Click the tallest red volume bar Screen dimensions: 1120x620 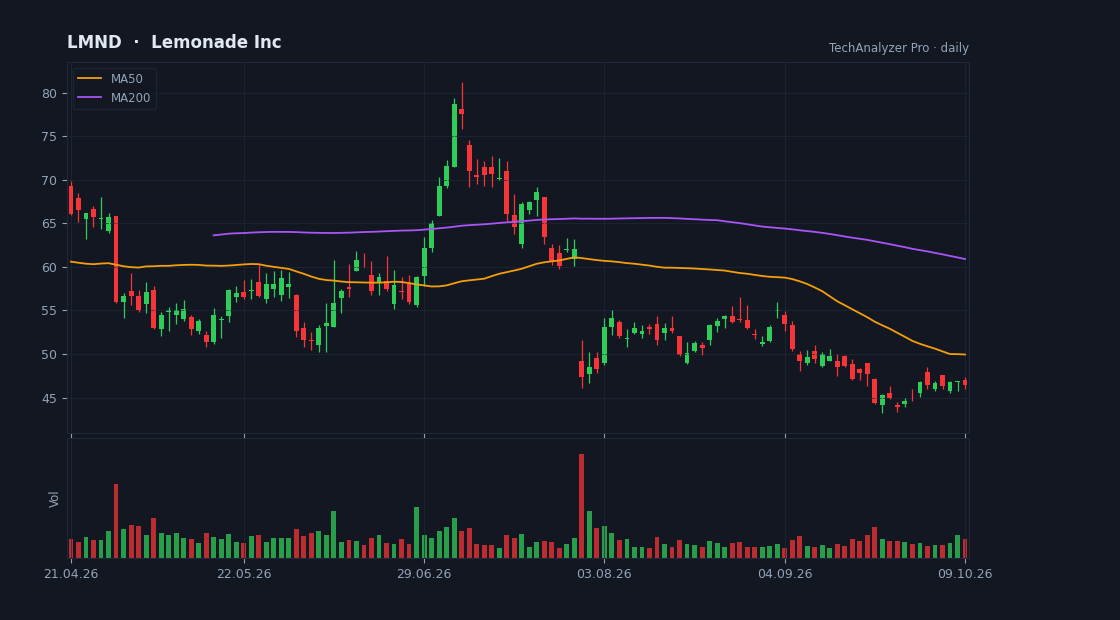pyautogui.click(x=581, y=506)
